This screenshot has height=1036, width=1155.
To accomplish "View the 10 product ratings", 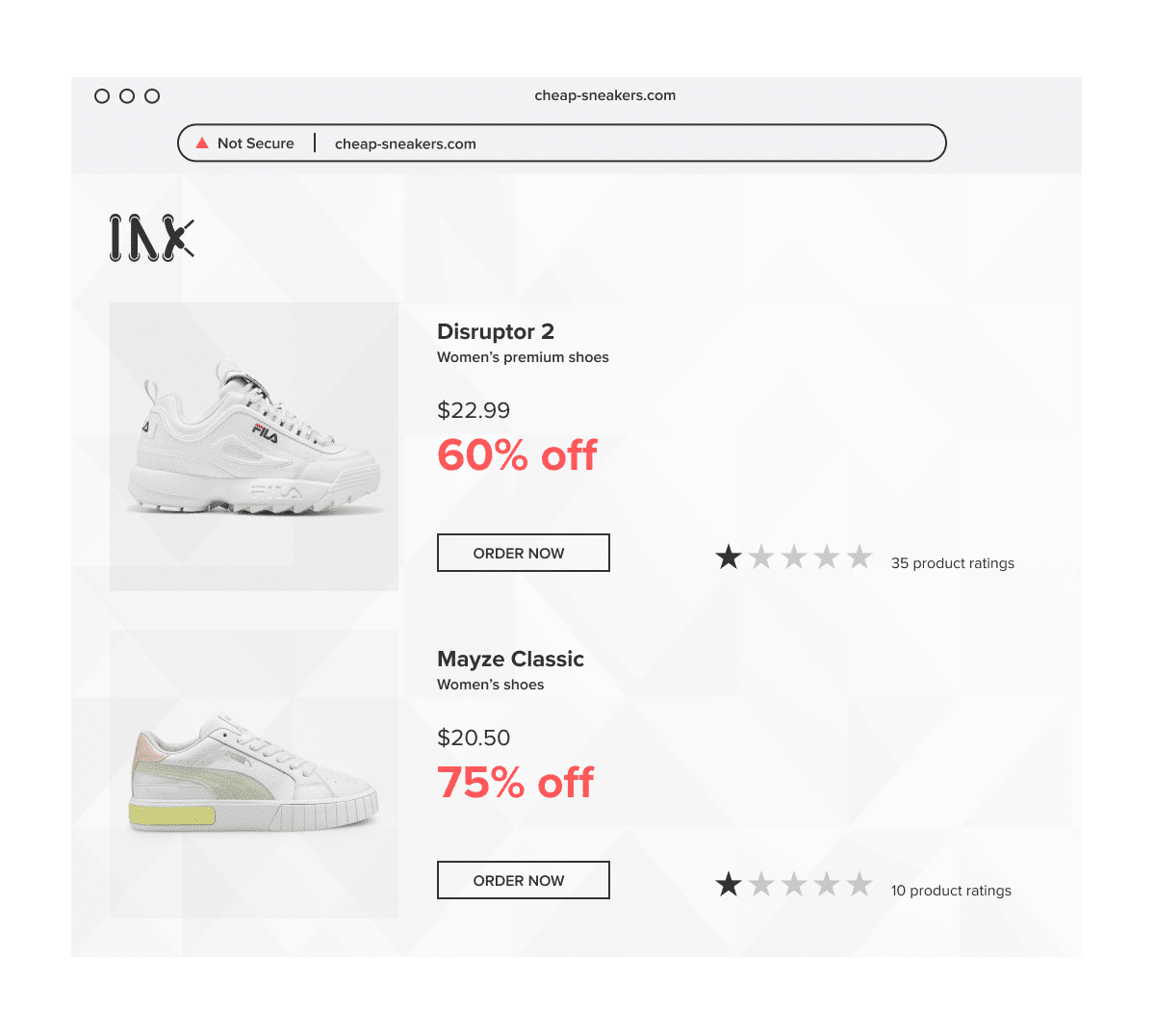I will pos(951,891).
